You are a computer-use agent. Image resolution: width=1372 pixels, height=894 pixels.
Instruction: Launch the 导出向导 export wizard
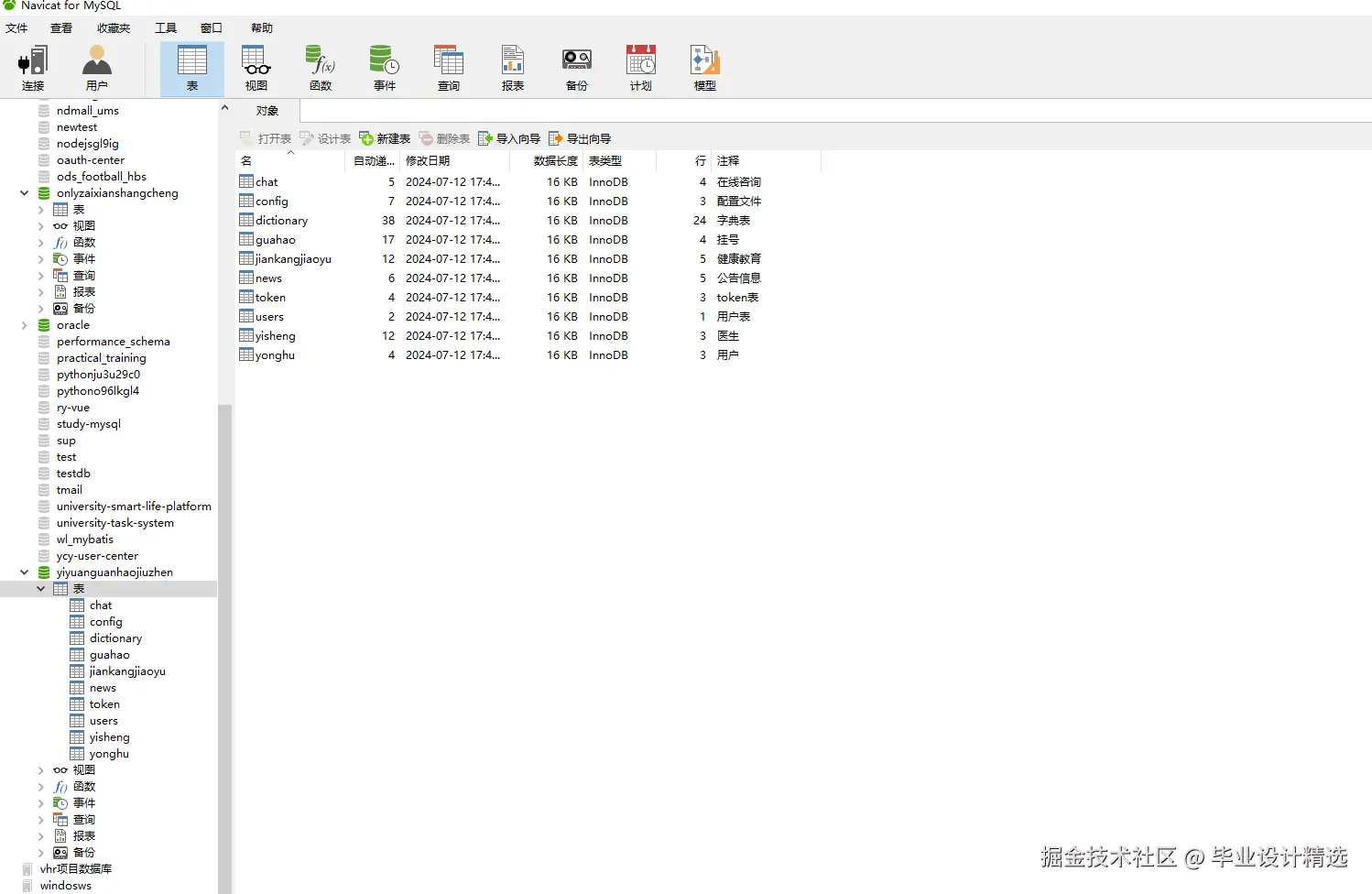pos(580,138)
